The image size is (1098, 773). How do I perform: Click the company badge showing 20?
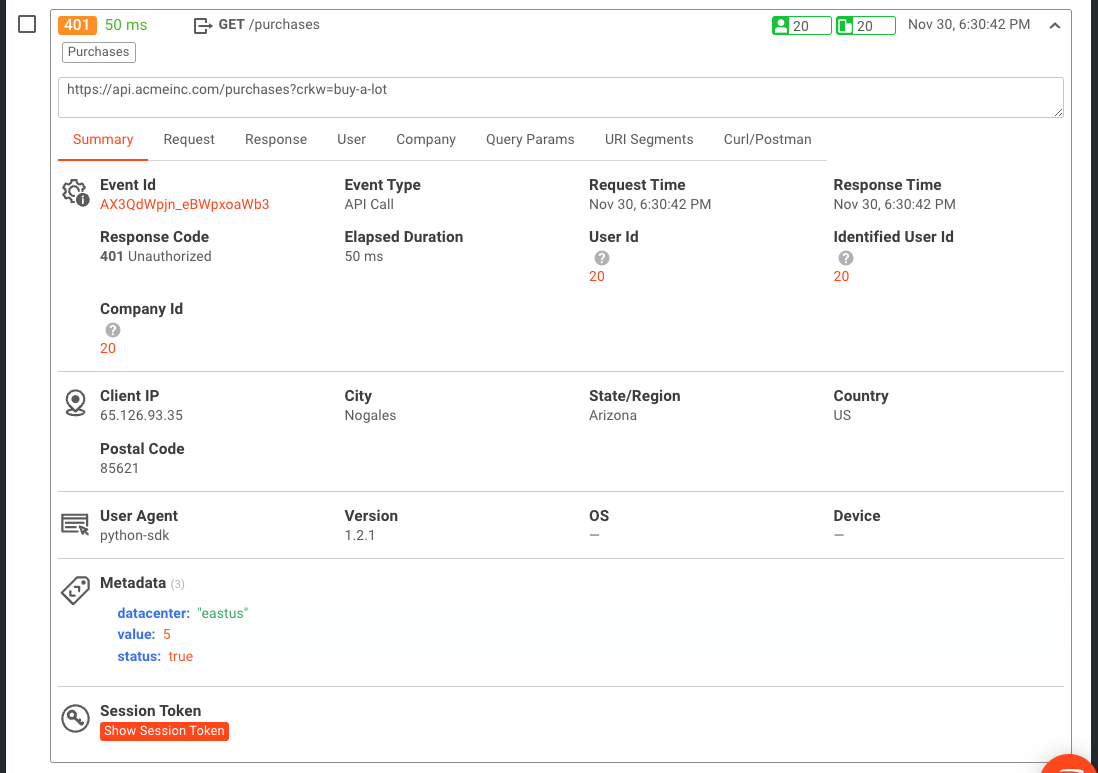(x=865, y=26)
